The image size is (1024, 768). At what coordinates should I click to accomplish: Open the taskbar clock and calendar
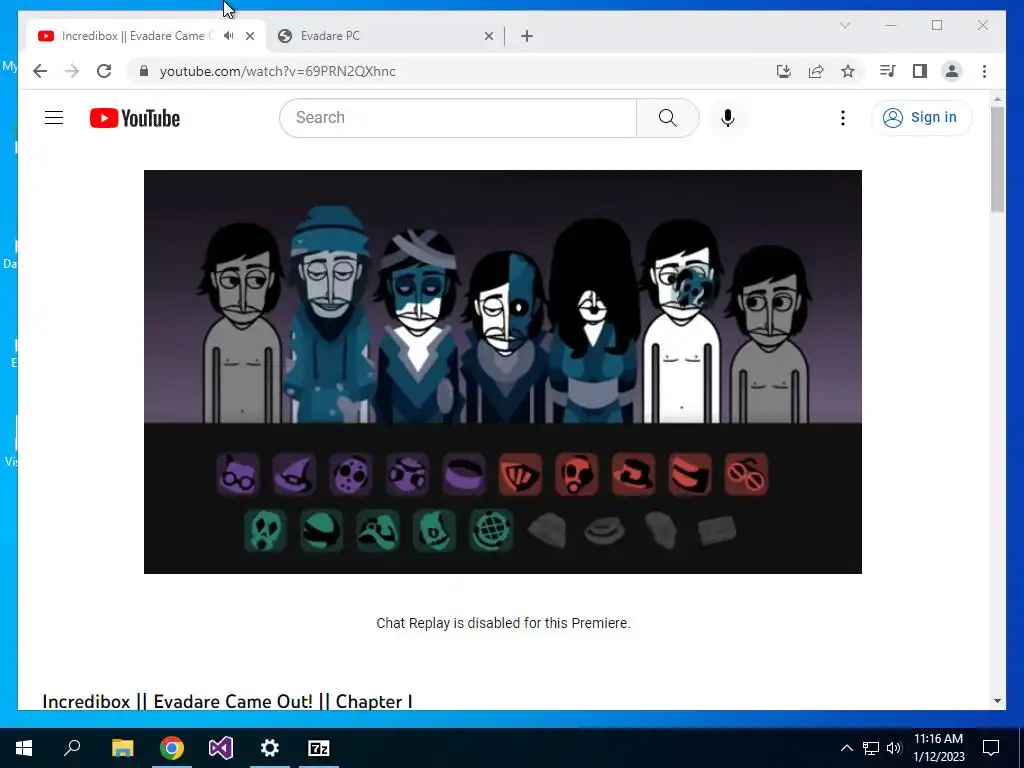938,748
